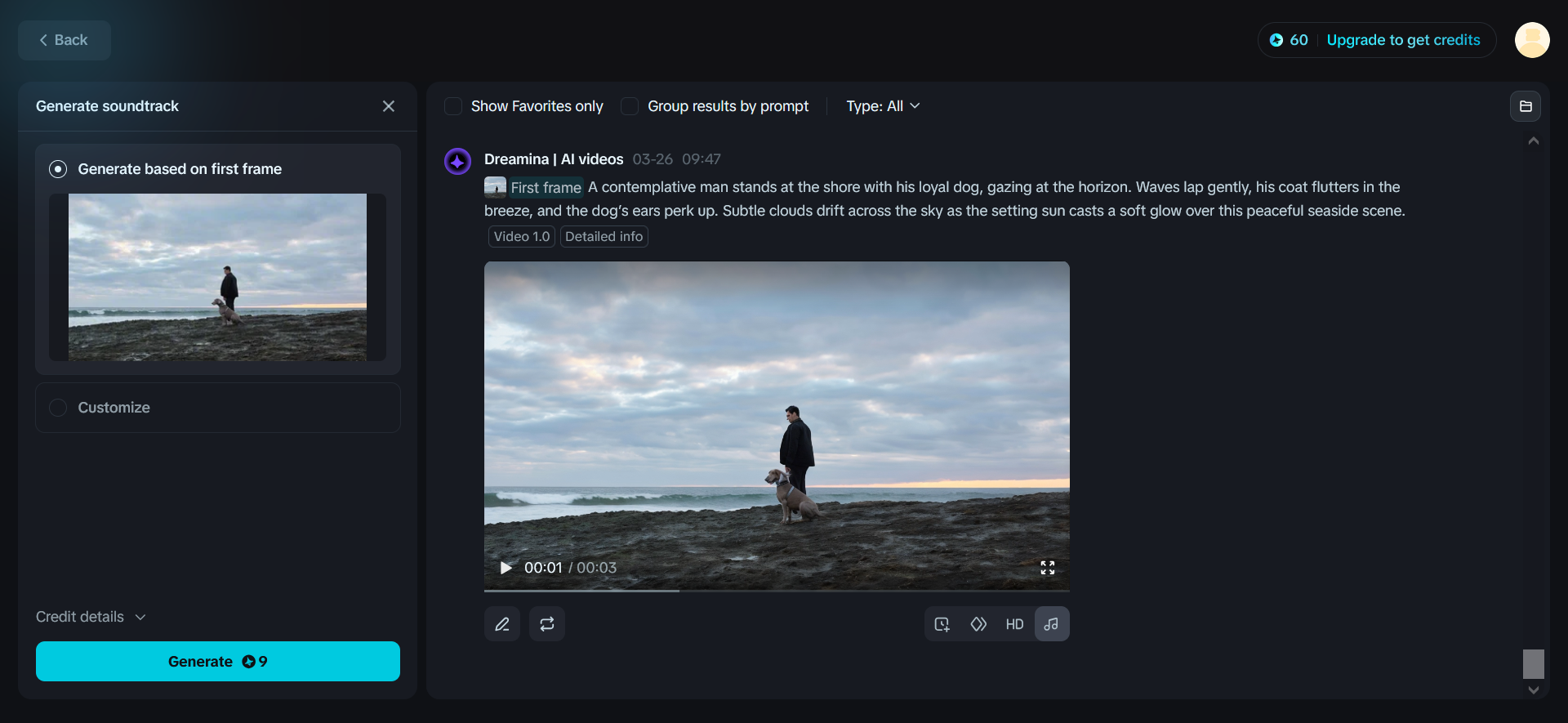1568x723 pixels.
Task: Close the Generate soundtrack panel
Action: pyautogui.click(x=389, y=106)
